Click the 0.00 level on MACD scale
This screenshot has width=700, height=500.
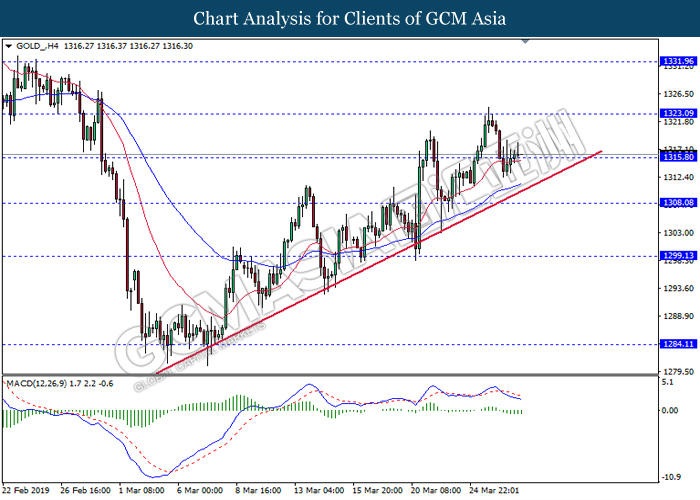pyautogui.click(x=672, y=410)
